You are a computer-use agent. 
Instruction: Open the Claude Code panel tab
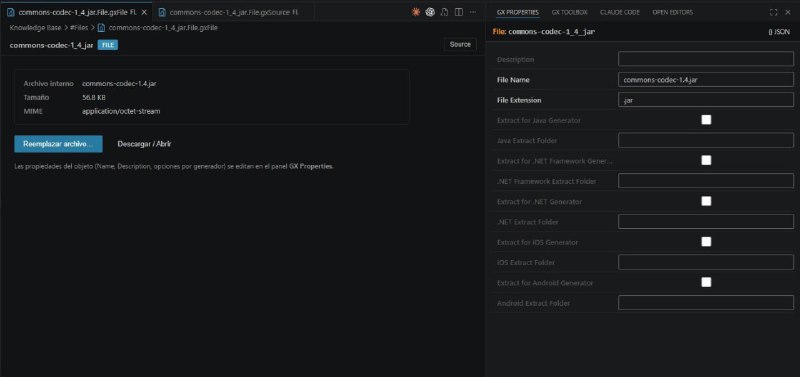(x=620, y=12)
